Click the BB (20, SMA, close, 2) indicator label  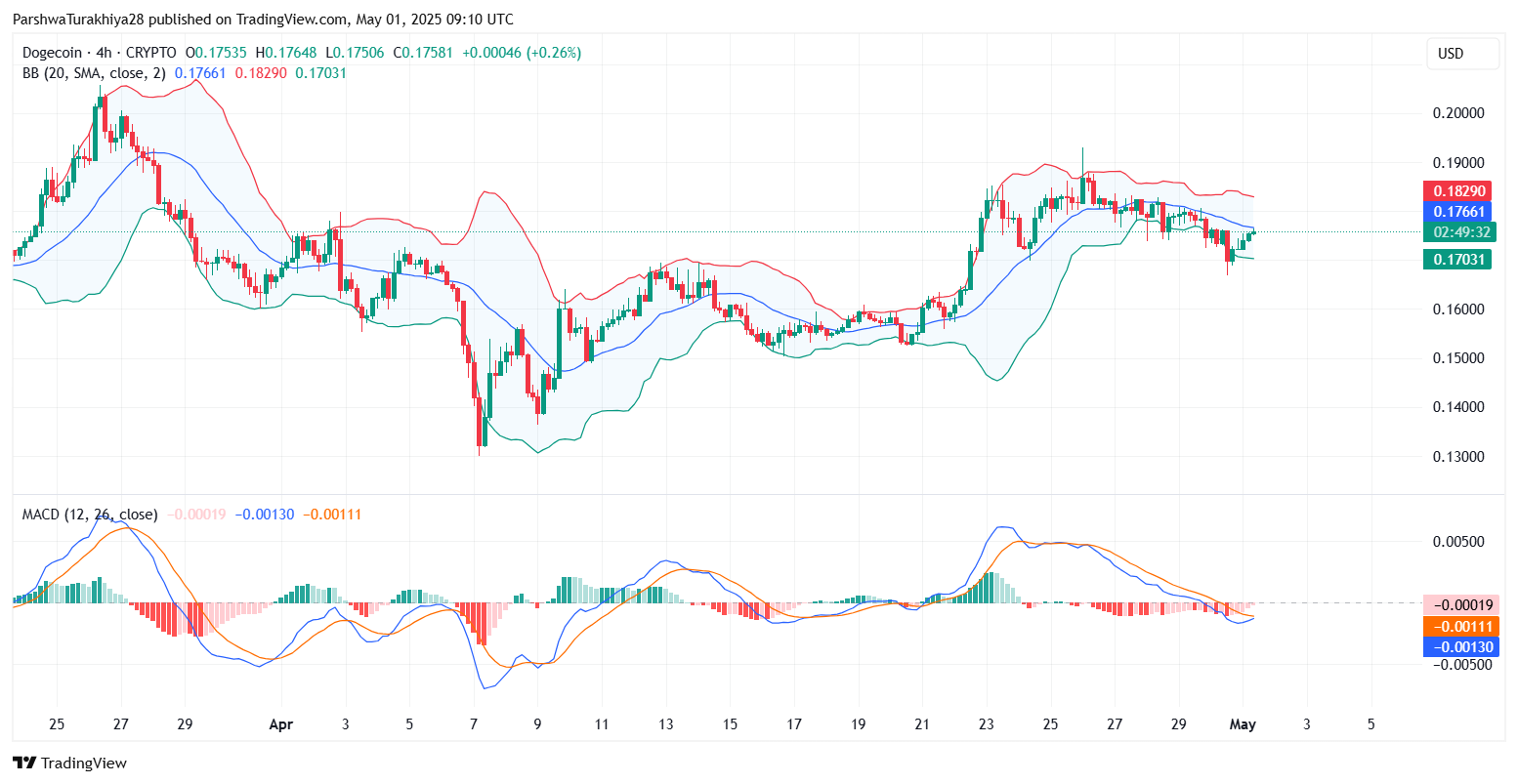click(95, 73)
